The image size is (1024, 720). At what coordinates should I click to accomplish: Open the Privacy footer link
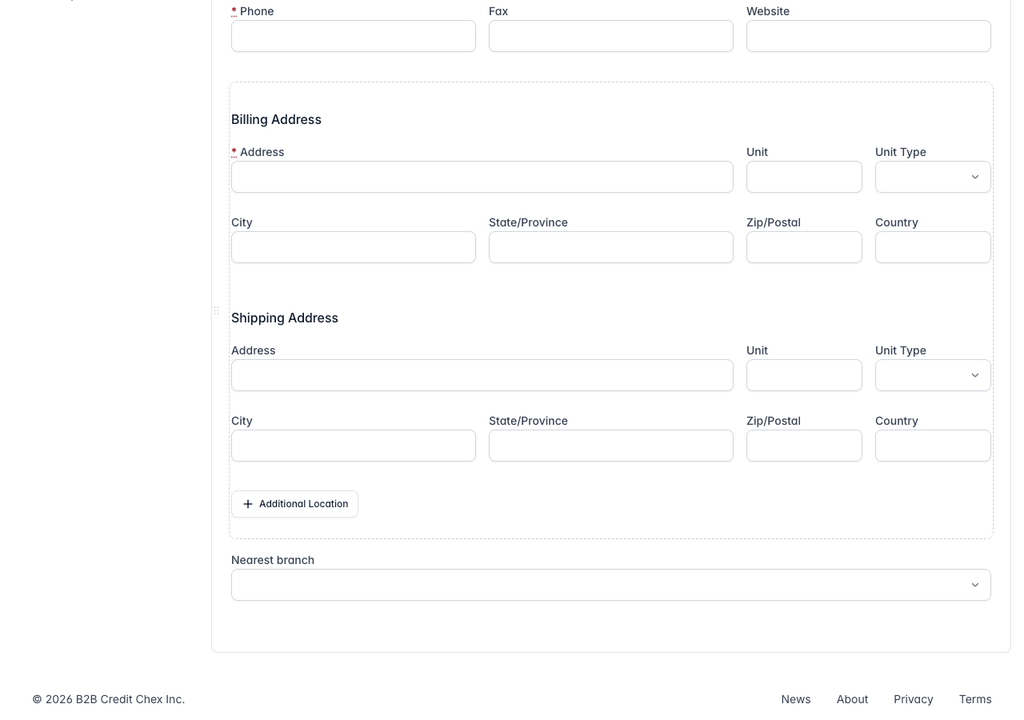tap(913, 699)
